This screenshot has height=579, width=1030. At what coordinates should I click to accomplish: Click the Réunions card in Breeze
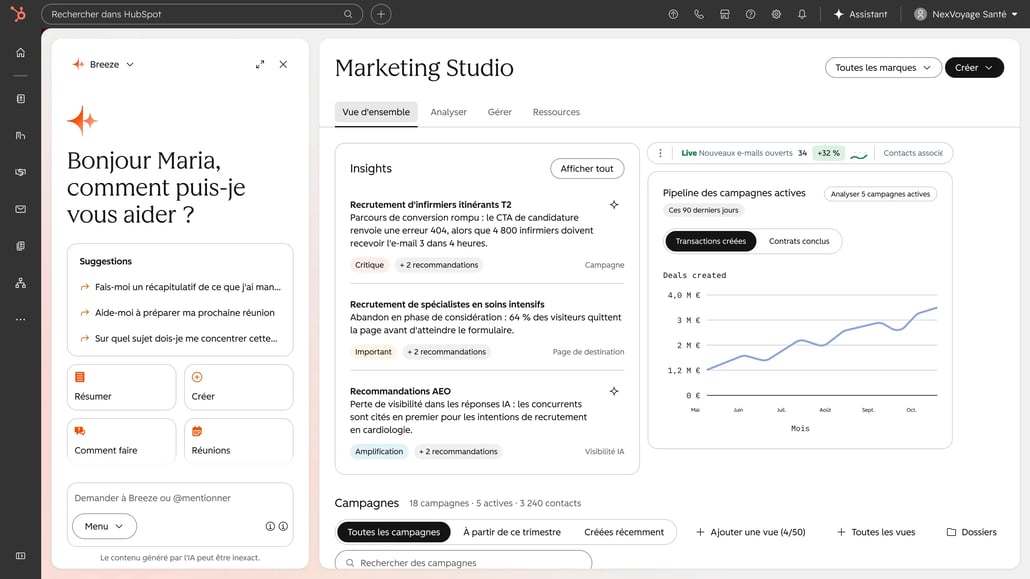238,441
